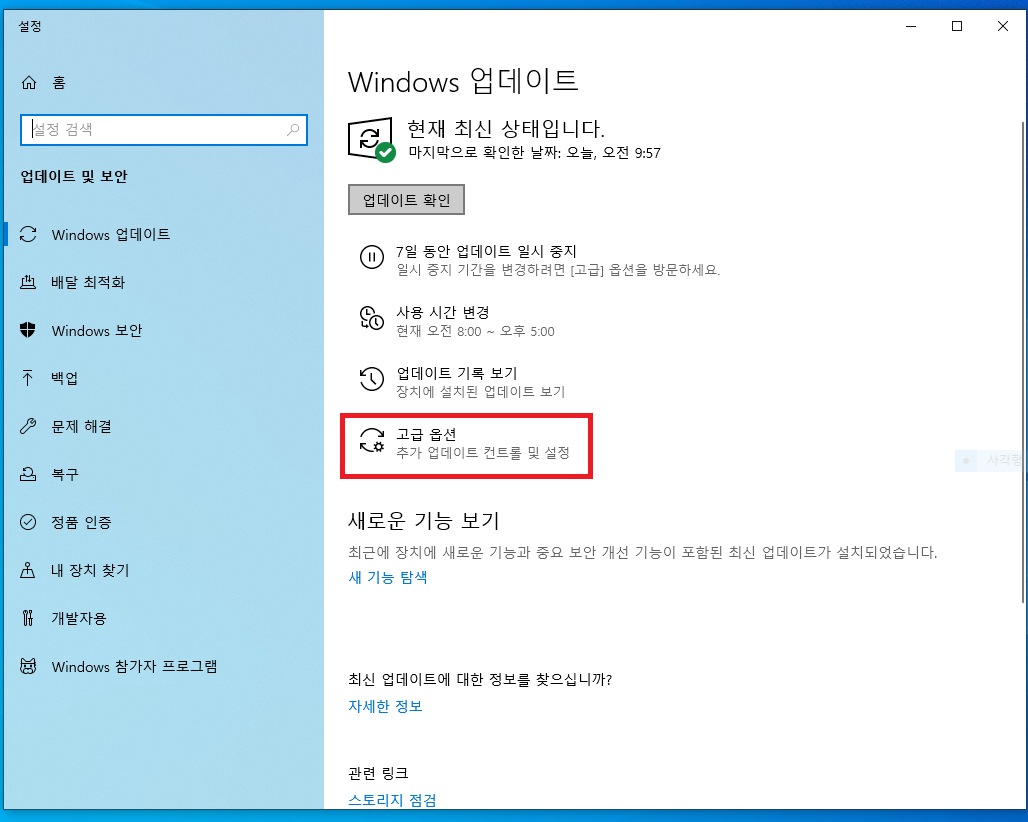Click the Windows 참가자 프로그램 cat icon
1028x822 pixels.
click(28, 666)
